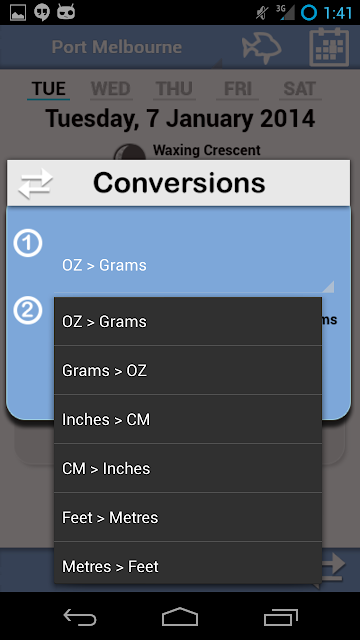Image resolution: width=360 pixels, height=640 pixels.
Task: Choose CM > Inches conversion
Action: pyautogui.click(x=188, y=468)
